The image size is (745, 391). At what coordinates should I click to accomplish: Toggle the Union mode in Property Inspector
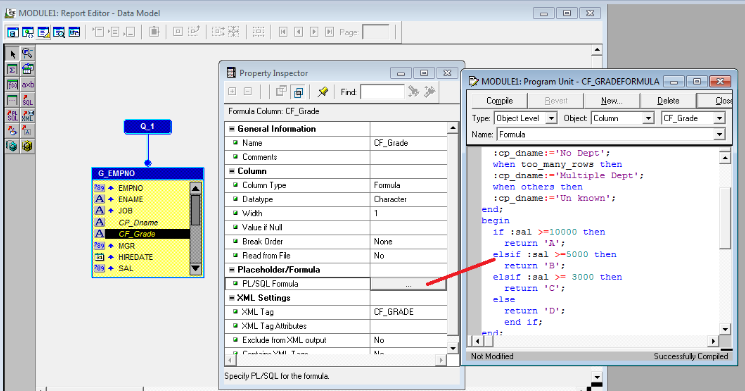coord(282,92)
